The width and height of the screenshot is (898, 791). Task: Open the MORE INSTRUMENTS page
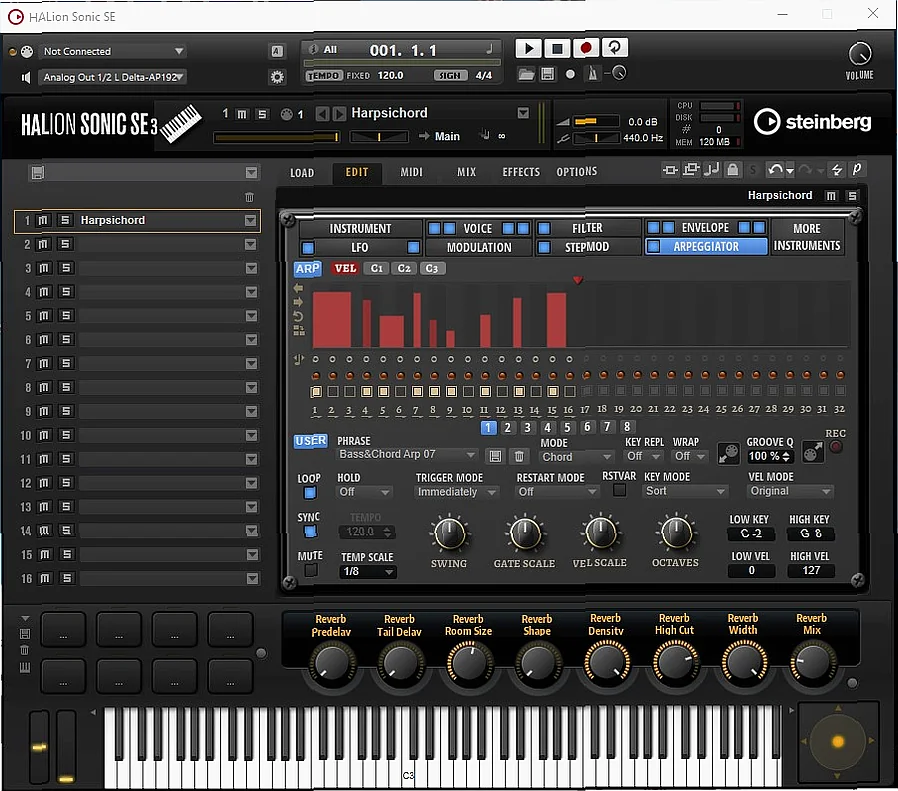(807, 236)
